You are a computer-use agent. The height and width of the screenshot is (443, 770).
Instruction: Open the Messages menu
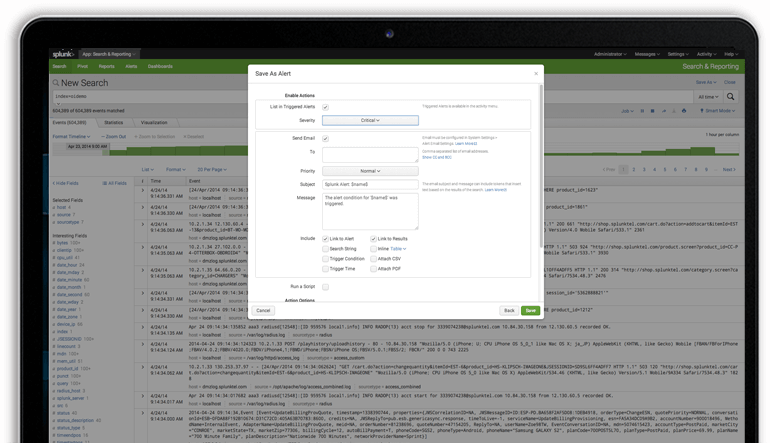(x=647, y=55)
